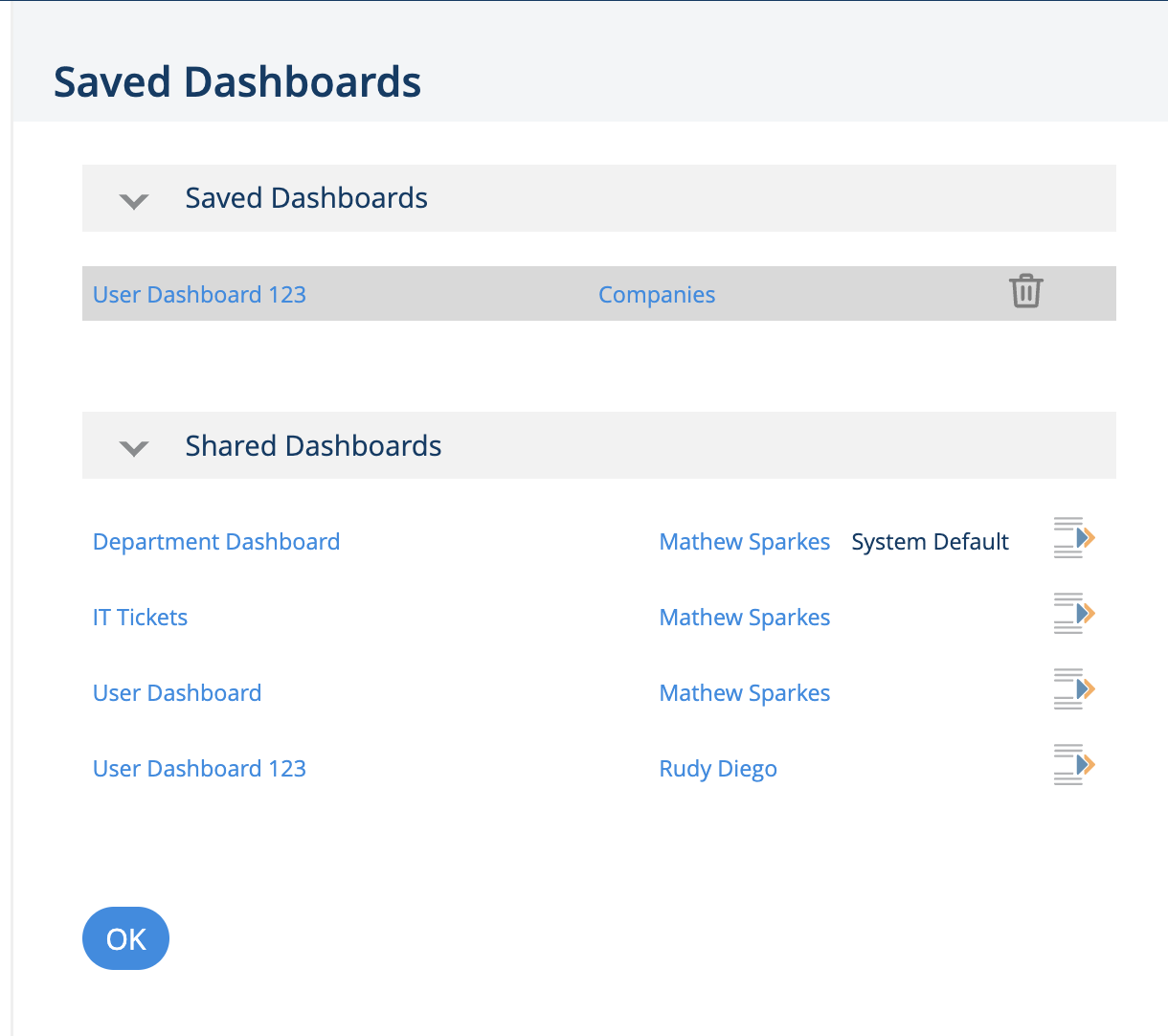This screenshot has height=1036, width=1168.
Task: Confirm with the OK button
Action: (x=125, y=938)
